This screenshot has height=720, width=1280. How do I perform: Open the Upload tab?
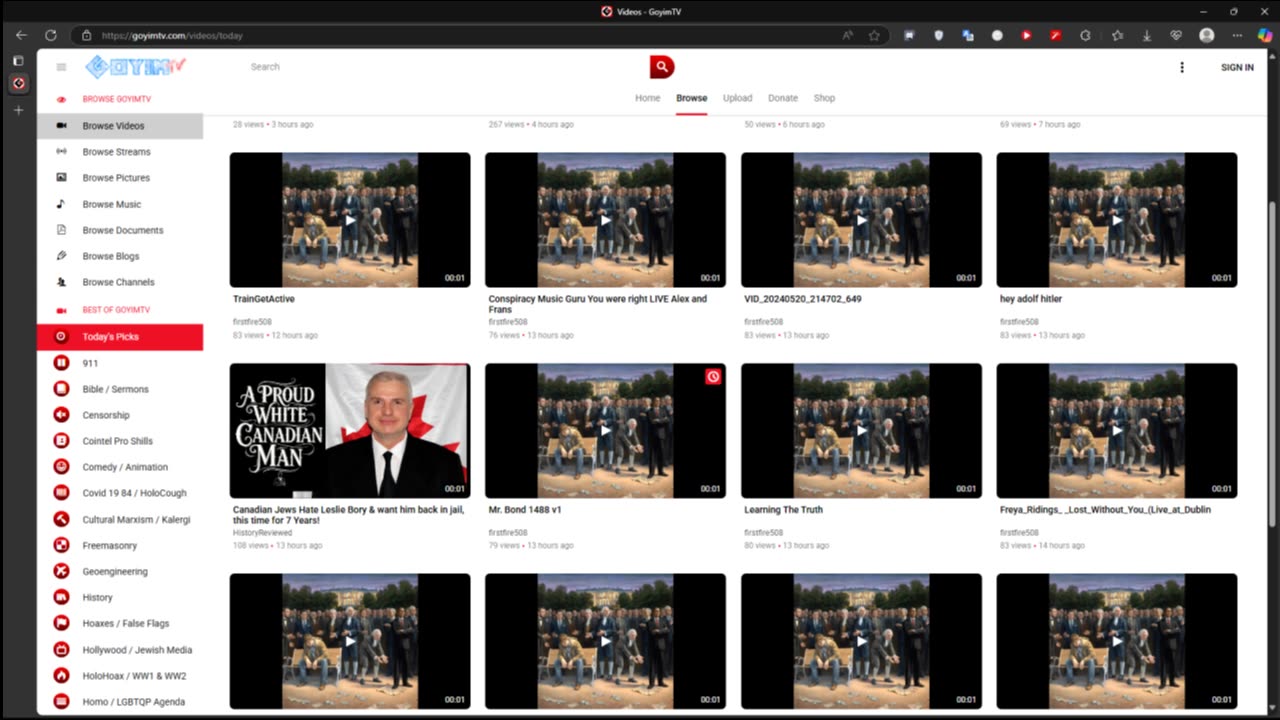point(737,98)
